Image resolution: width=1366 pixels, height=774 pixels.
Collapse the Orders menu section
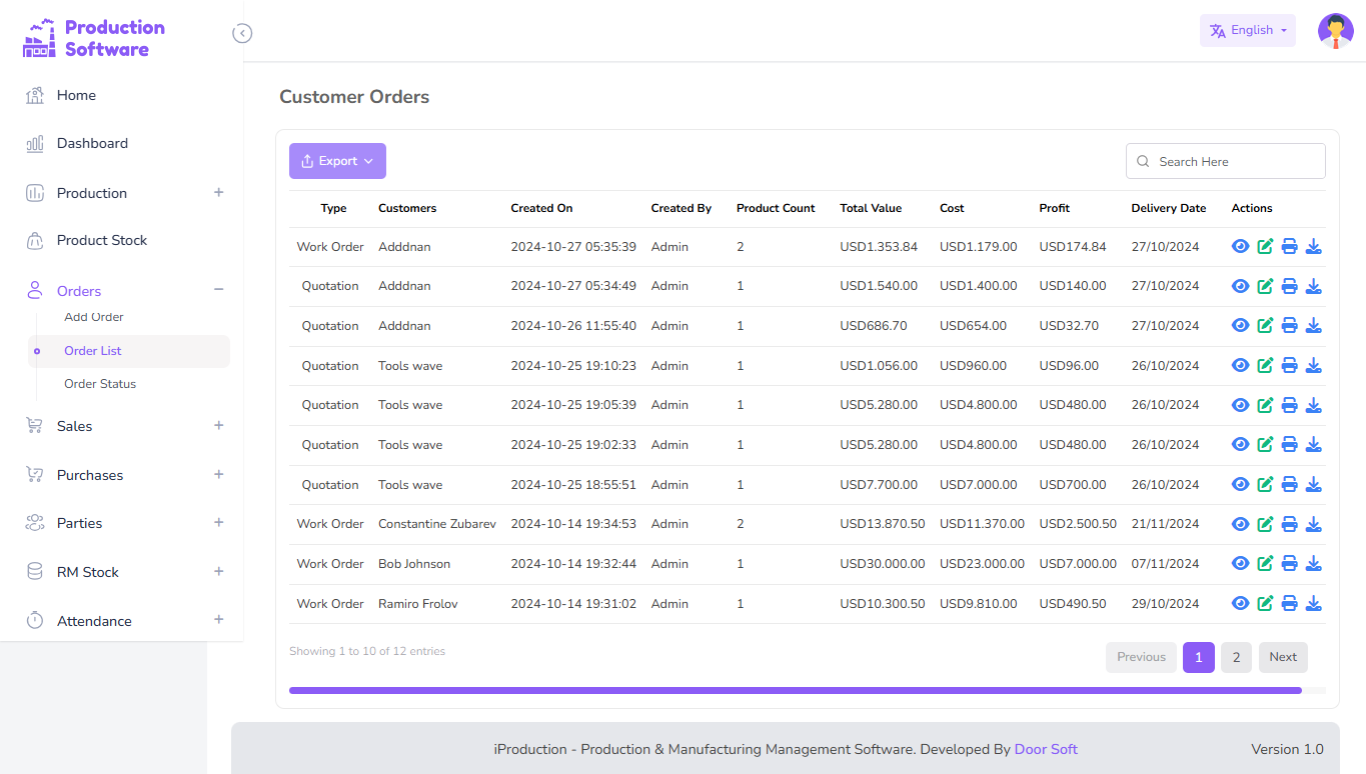tap(218, 290)
